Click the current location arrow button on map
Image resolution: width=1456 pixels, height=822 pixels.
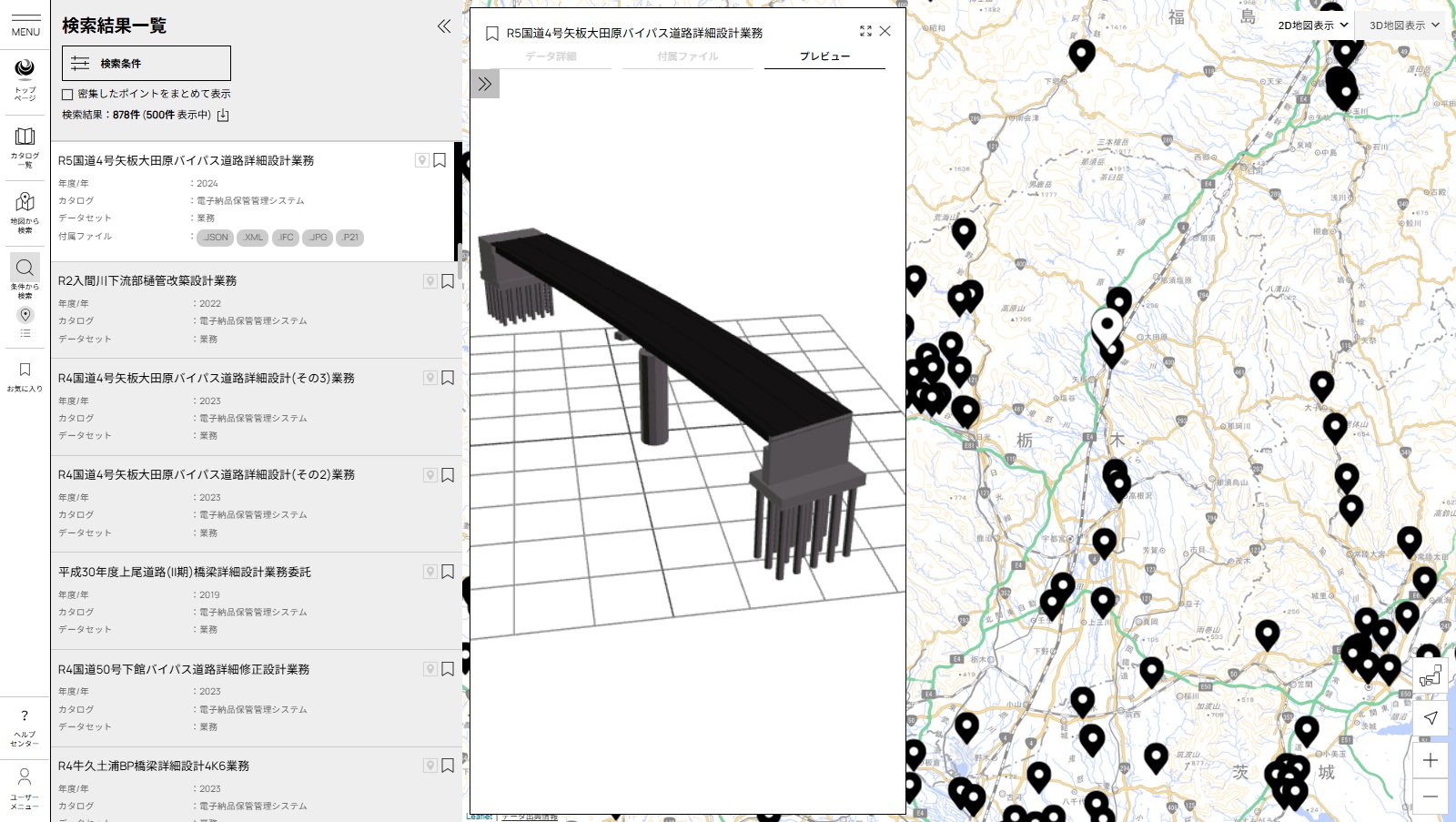[1430, 717]
